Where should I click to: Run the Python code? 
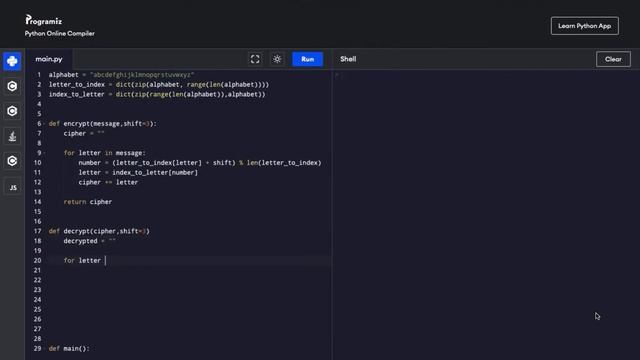pos(307,59)
